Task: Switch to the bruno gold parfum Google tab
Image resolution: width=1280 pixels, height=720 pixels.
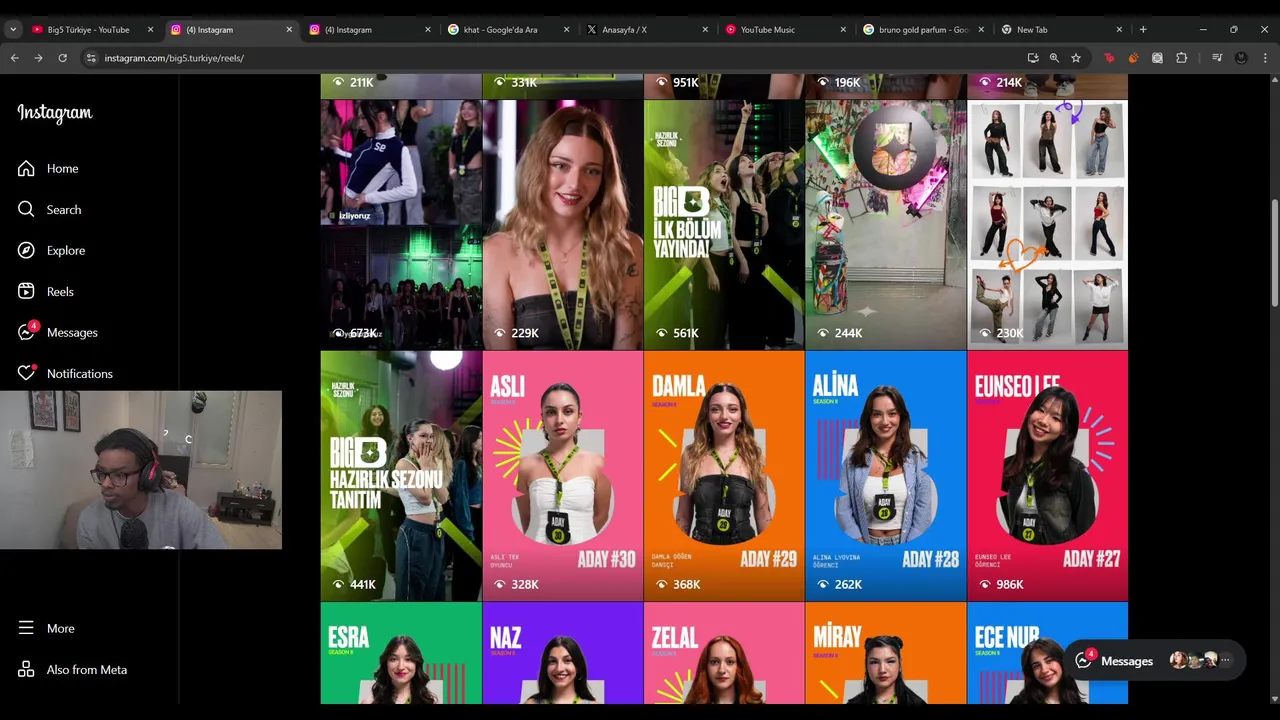Action: click(924, 29)
